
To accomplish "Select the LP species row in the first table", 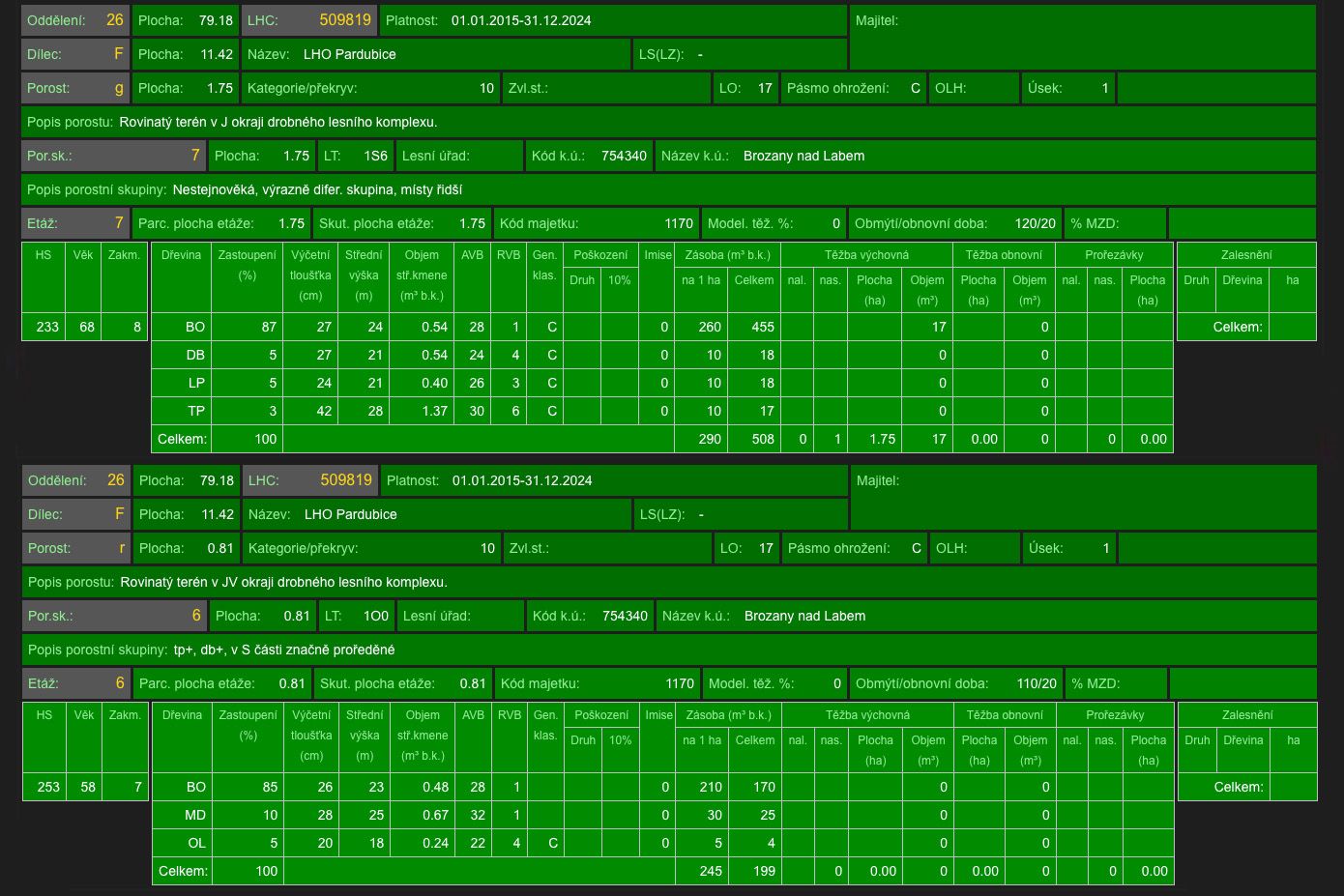I will click(662, 383).
